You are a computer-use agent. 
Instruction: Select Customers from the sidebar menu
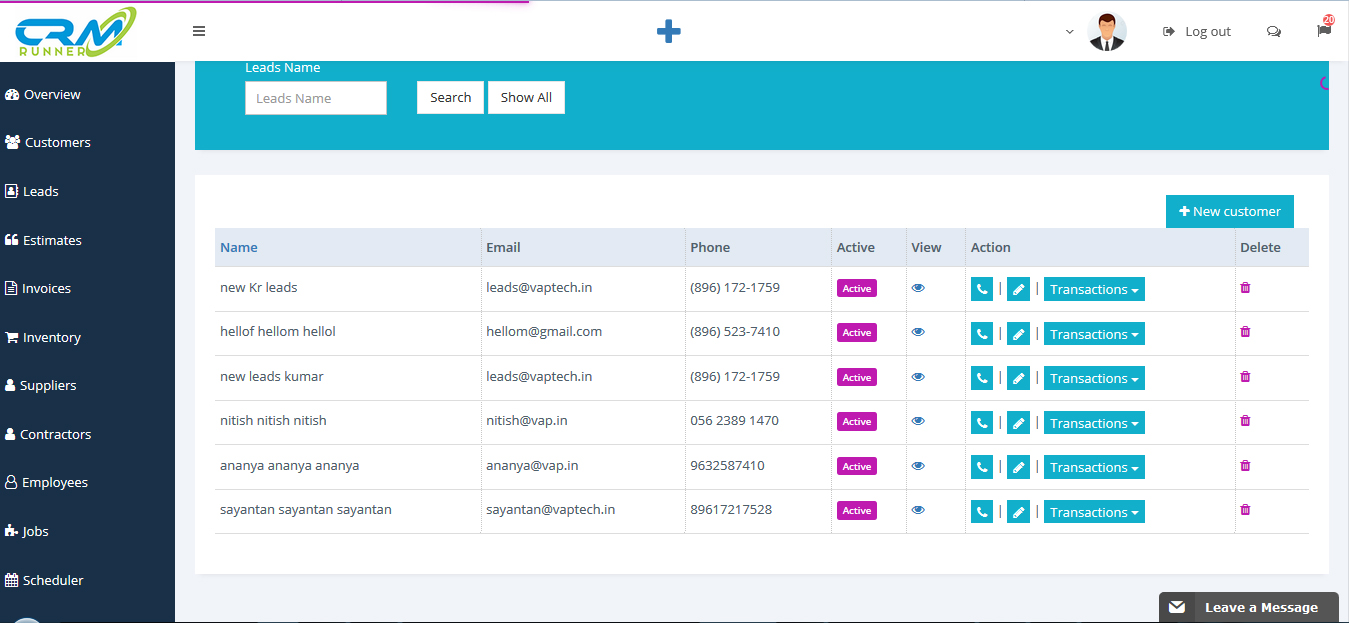point(55,141)
